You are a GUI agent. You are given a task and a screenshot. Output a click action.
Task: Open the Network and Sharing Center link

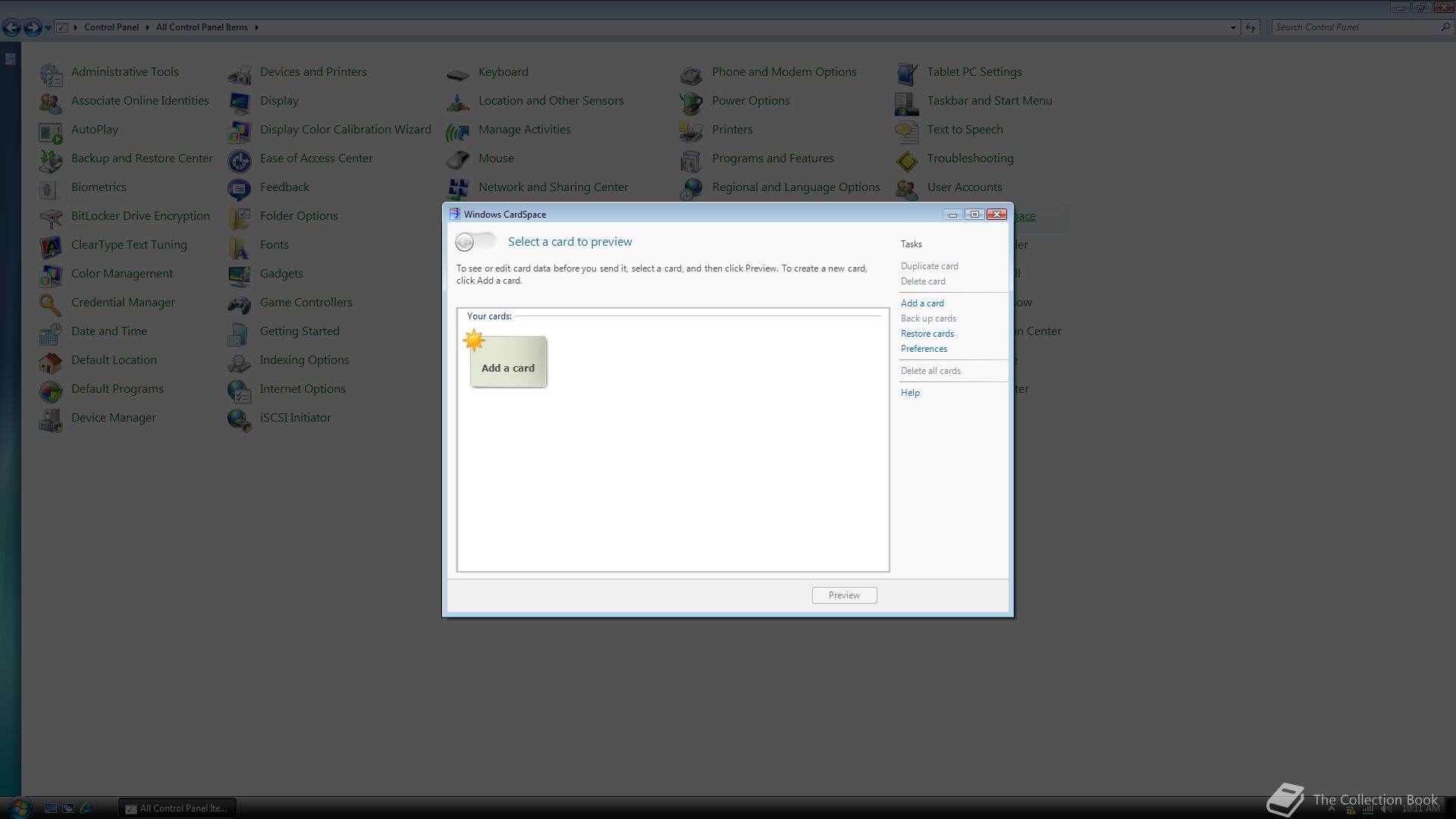(553, 187)
